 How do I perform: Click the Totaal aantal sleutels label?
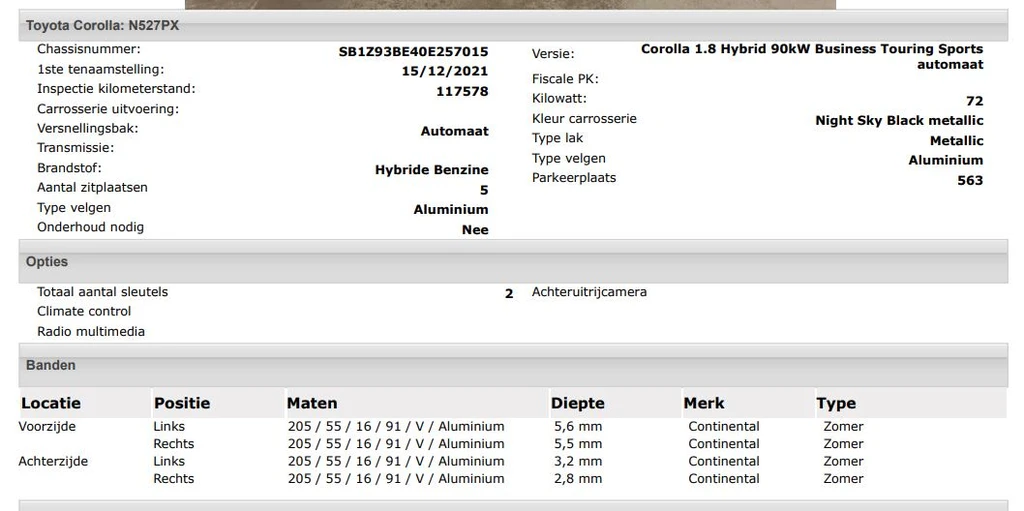pyautogui.click(x=103, y=292)
